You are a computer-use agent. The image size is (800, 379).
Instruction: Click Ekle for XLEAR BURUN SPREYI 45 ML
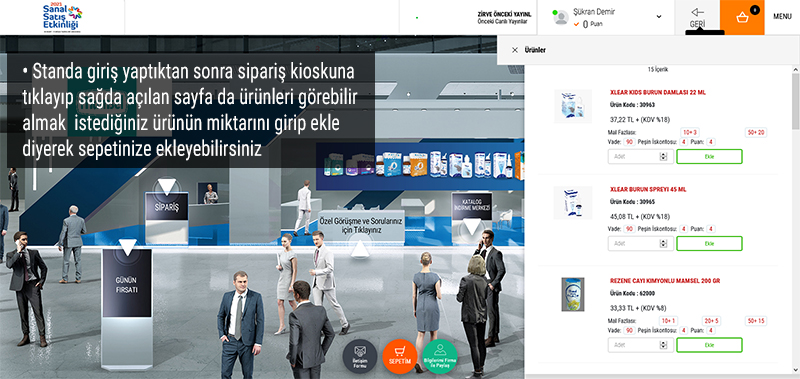pyautogui.click(x=709, y=243)
